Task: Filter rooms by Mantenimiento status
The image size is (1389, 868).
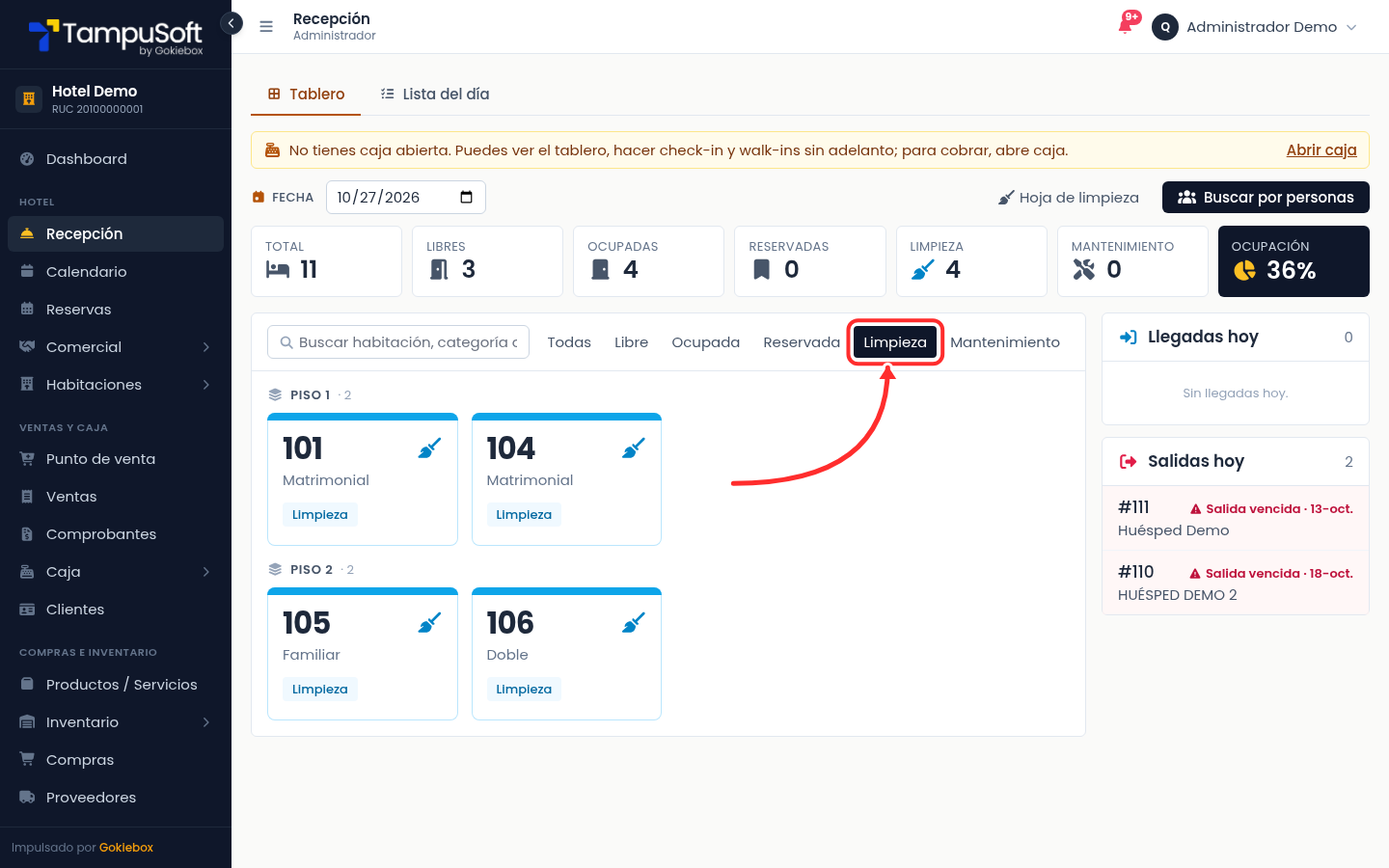Action: click(x=1005, y=342)
